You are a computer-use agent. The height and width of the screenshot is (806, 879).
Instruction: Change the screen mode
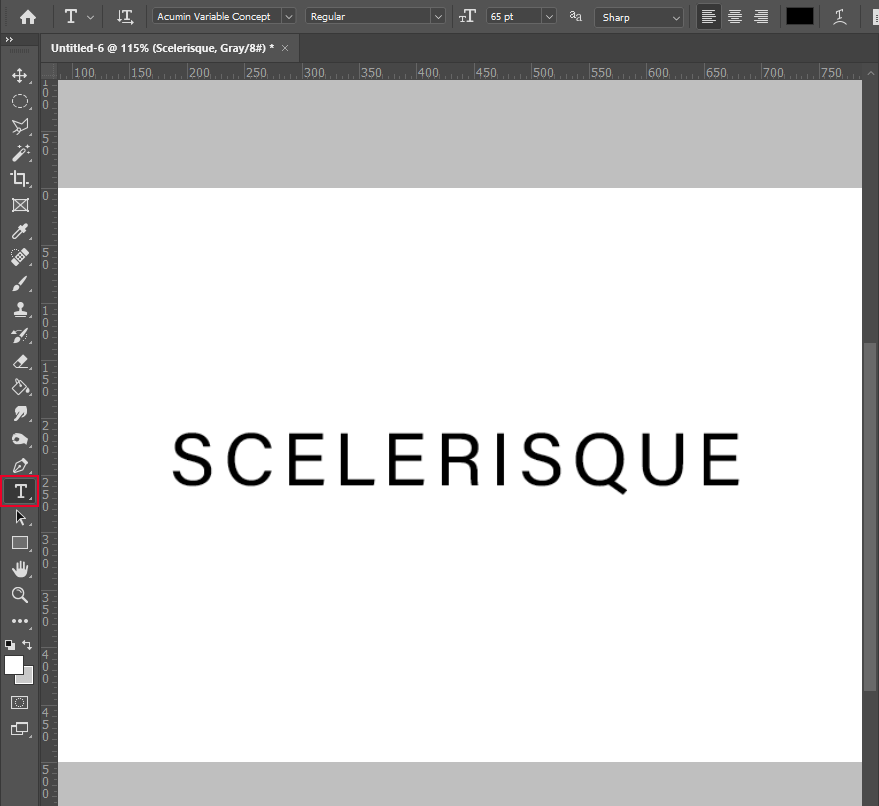point(20,729)
